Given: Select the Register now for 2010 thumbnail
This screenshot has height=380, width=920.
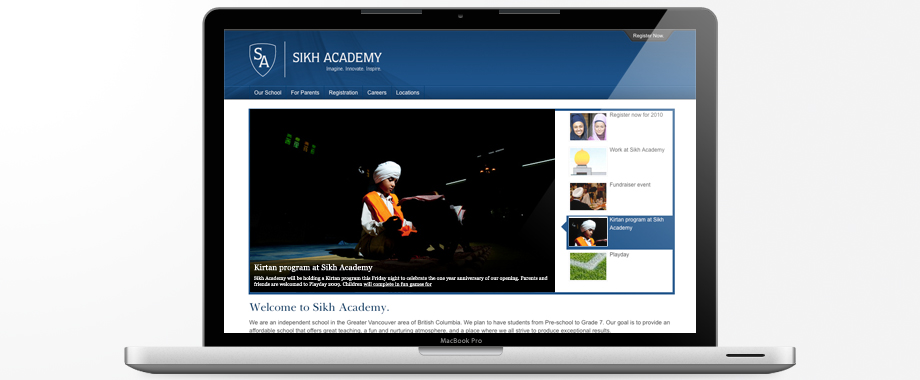Looking at the screenshot, I should point(588,127).
